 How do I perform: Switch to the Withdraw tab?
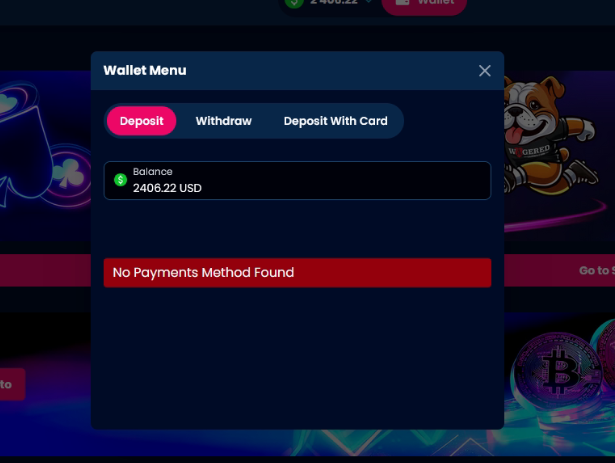(x=224, y=121)
